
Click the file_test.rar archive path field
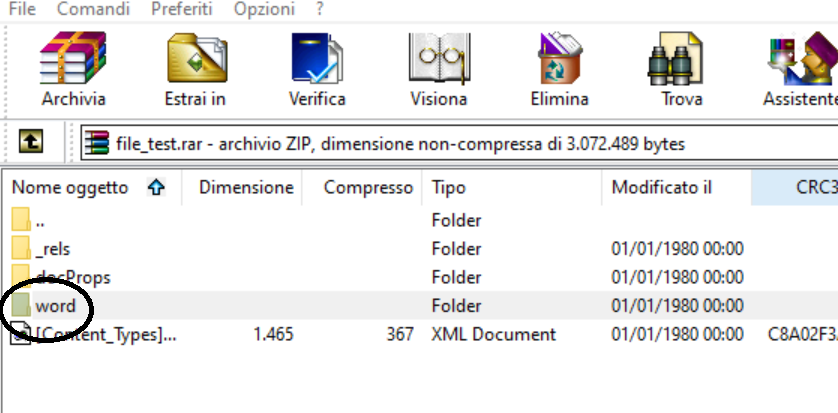pos(400,143)
